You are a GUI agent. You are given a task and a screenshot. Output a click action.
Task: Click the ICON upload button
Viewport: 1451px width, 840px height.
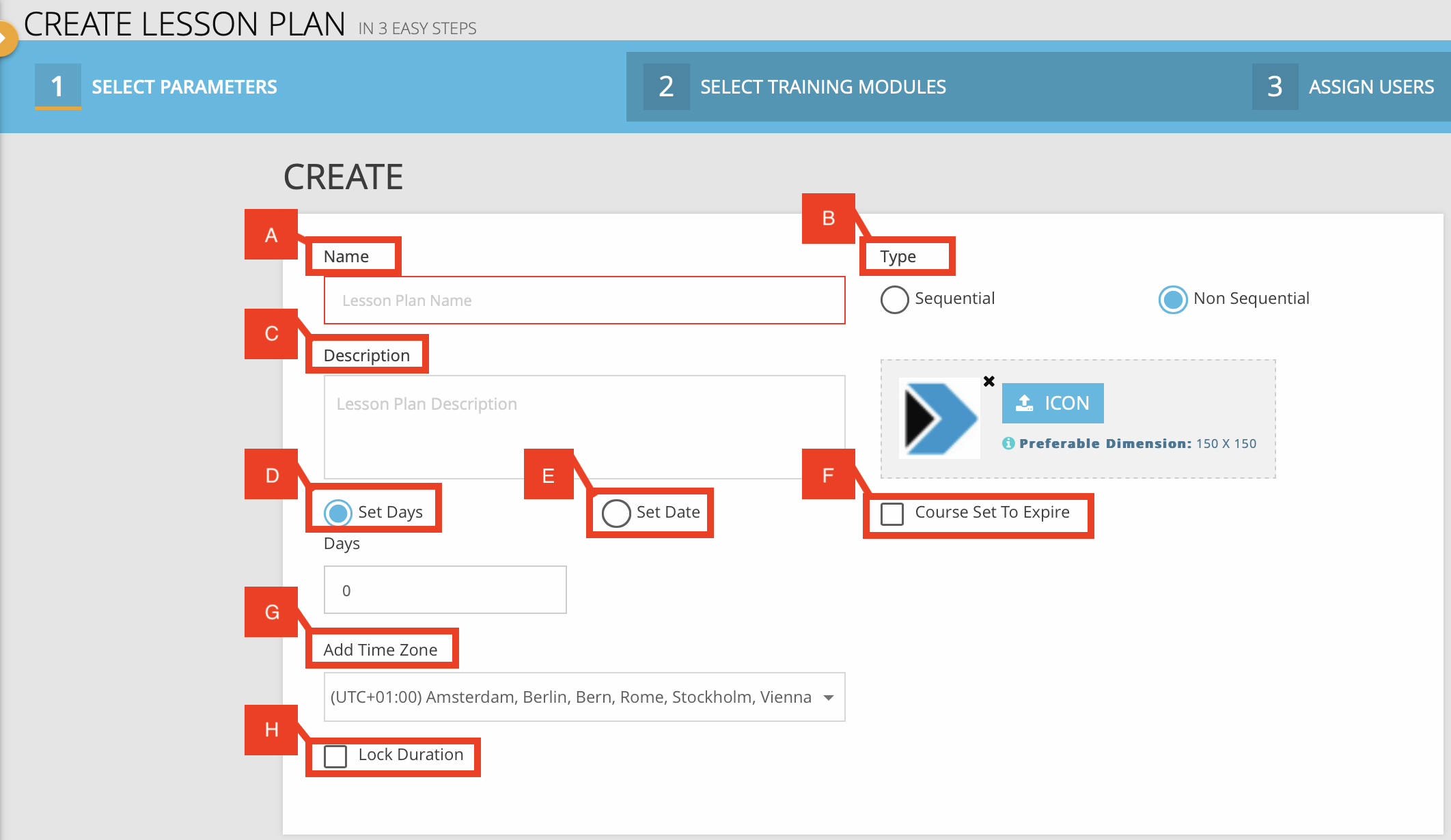pos(1052,403)
